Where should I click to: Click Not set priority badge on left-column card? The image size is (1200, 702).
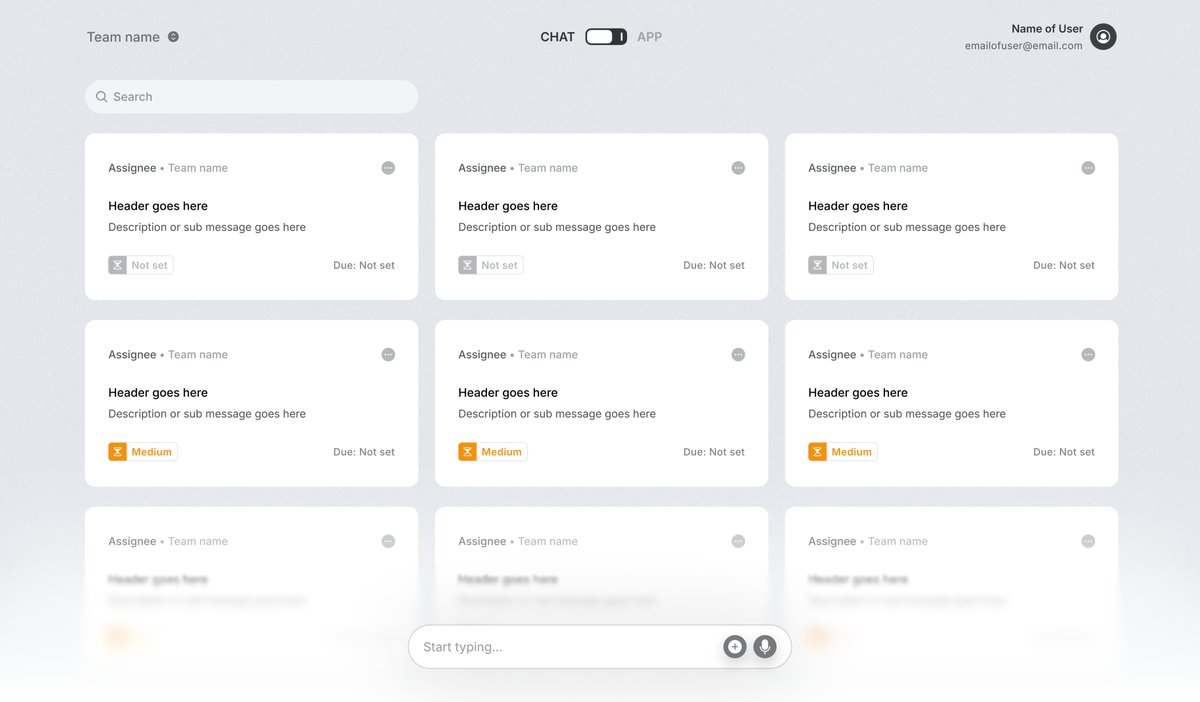tap(141, 265)
